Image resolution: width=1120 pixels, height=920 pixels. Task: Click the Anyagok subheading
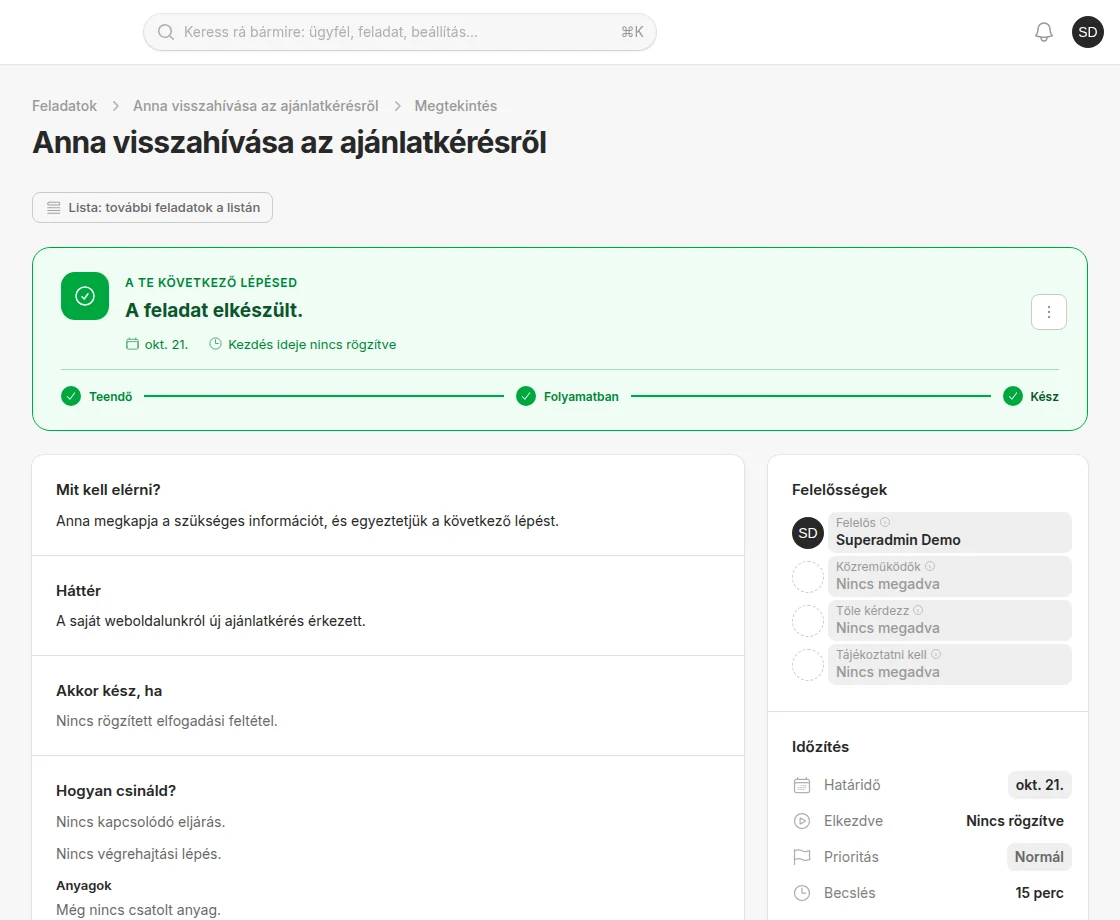point(84,886)
